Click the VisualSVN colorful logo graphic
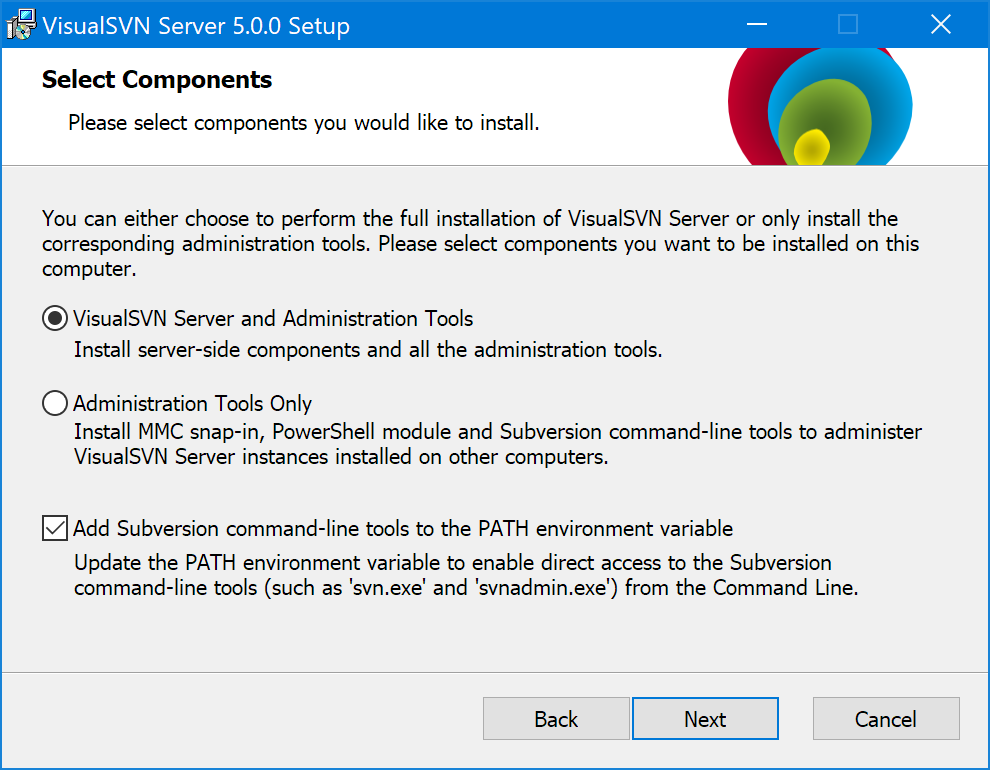The width and height of the screenshot is (990, 770). click(x=818, y=107)
